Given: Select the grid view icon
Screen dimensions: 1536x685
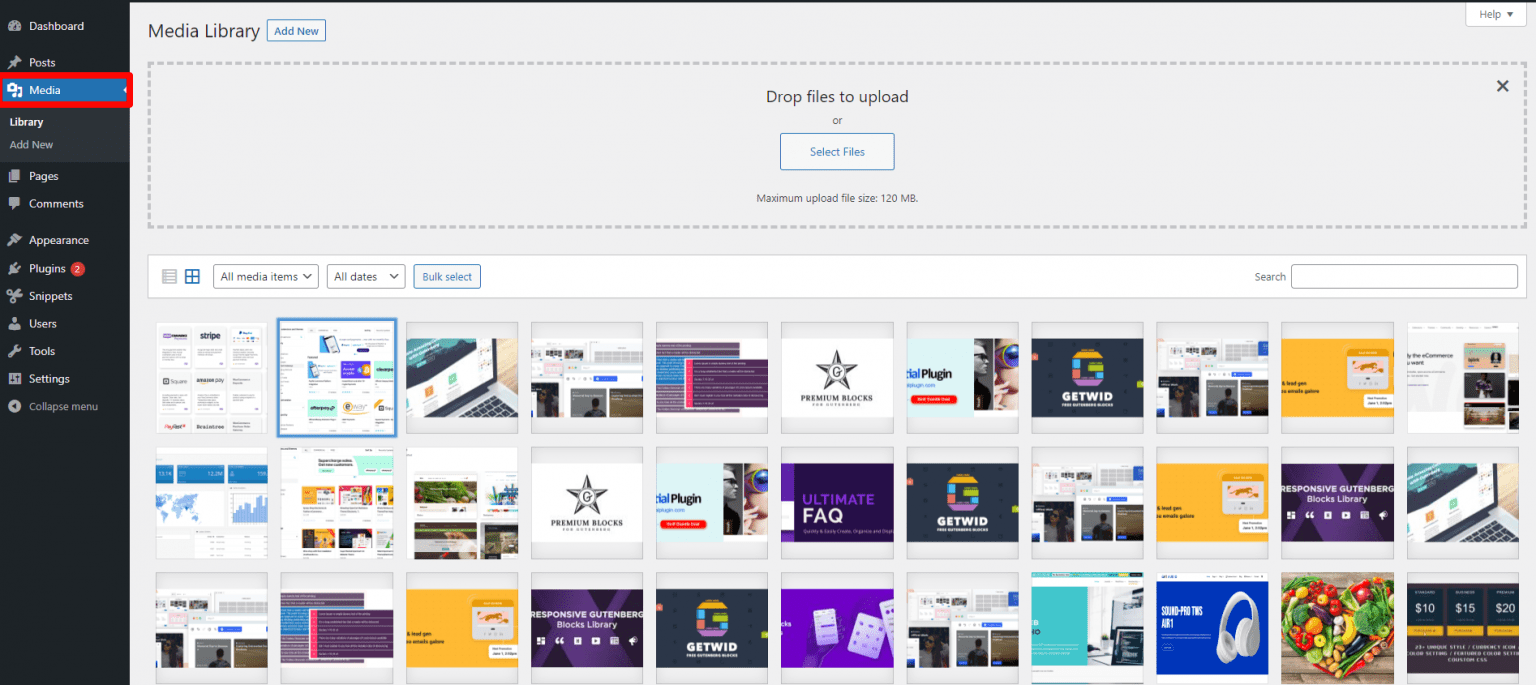Looking at the screenshot, I should pyautogui.click(x=192, y=276).
